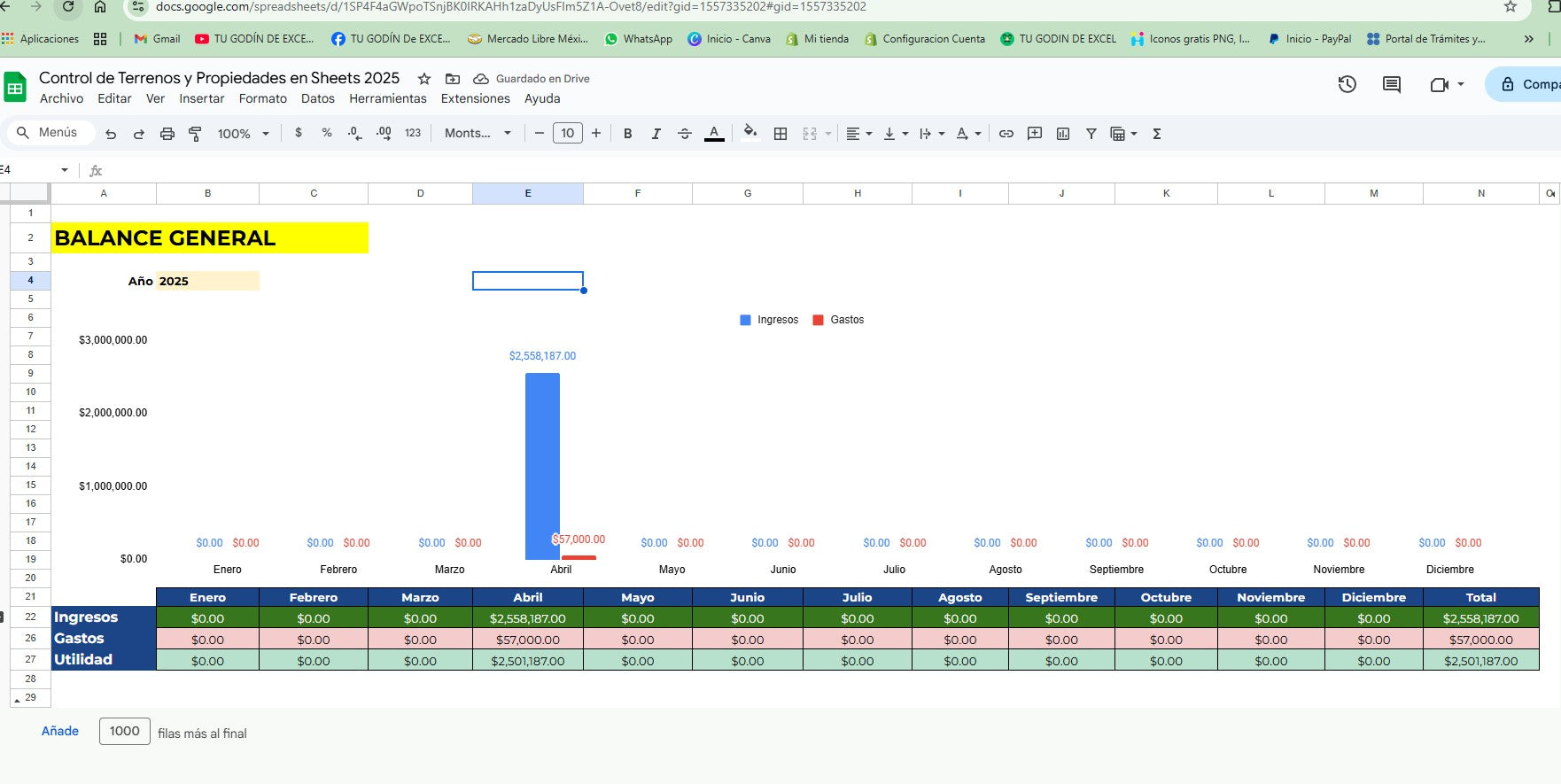The width and height of the screenshot is (1561, 784).
Task: Start a Meet call camera icon
Action: [1440, 84]
